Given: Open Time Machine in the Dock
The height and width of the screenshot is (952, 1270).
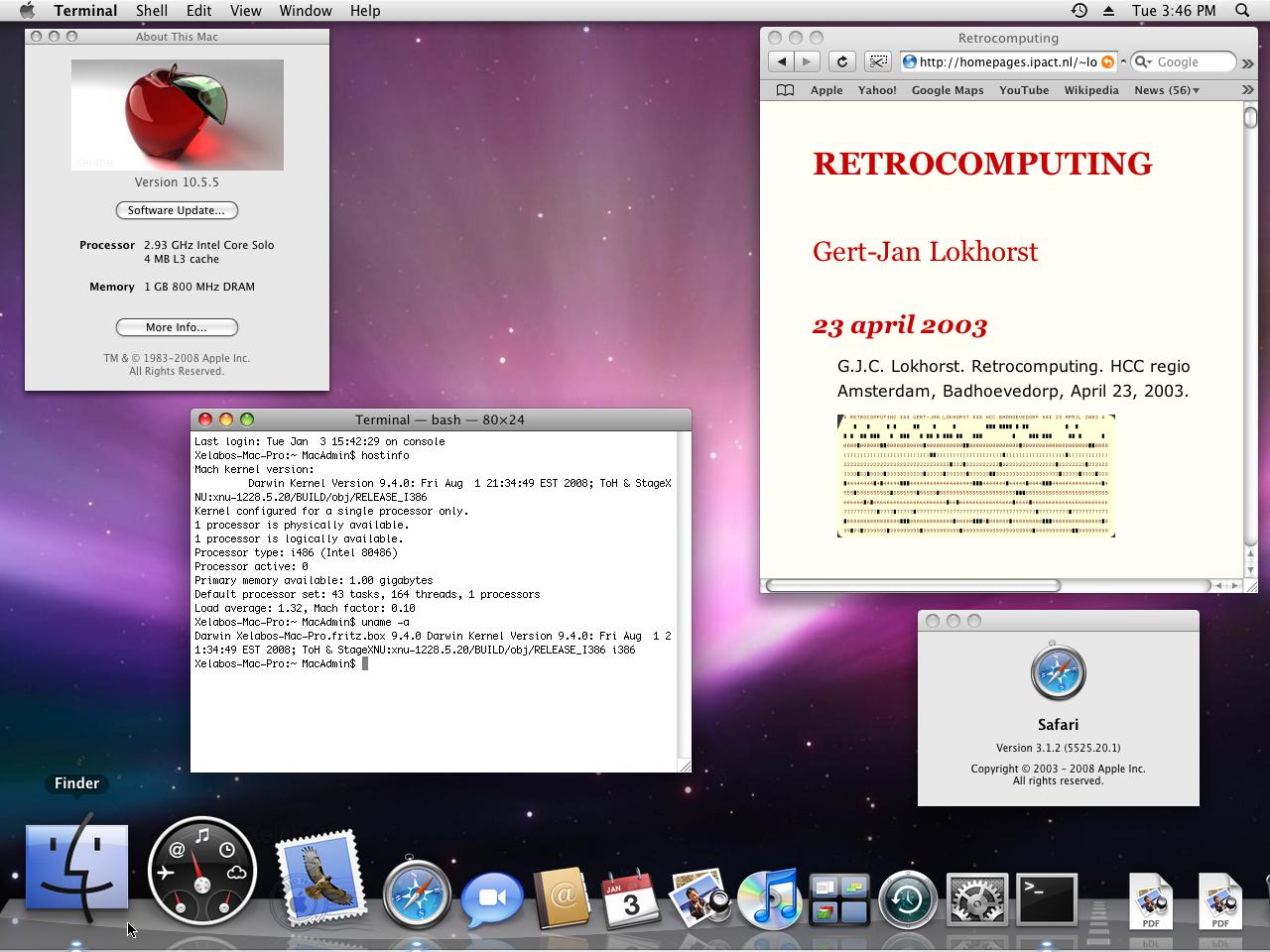Looking at the screenshot, I should 908,900.
